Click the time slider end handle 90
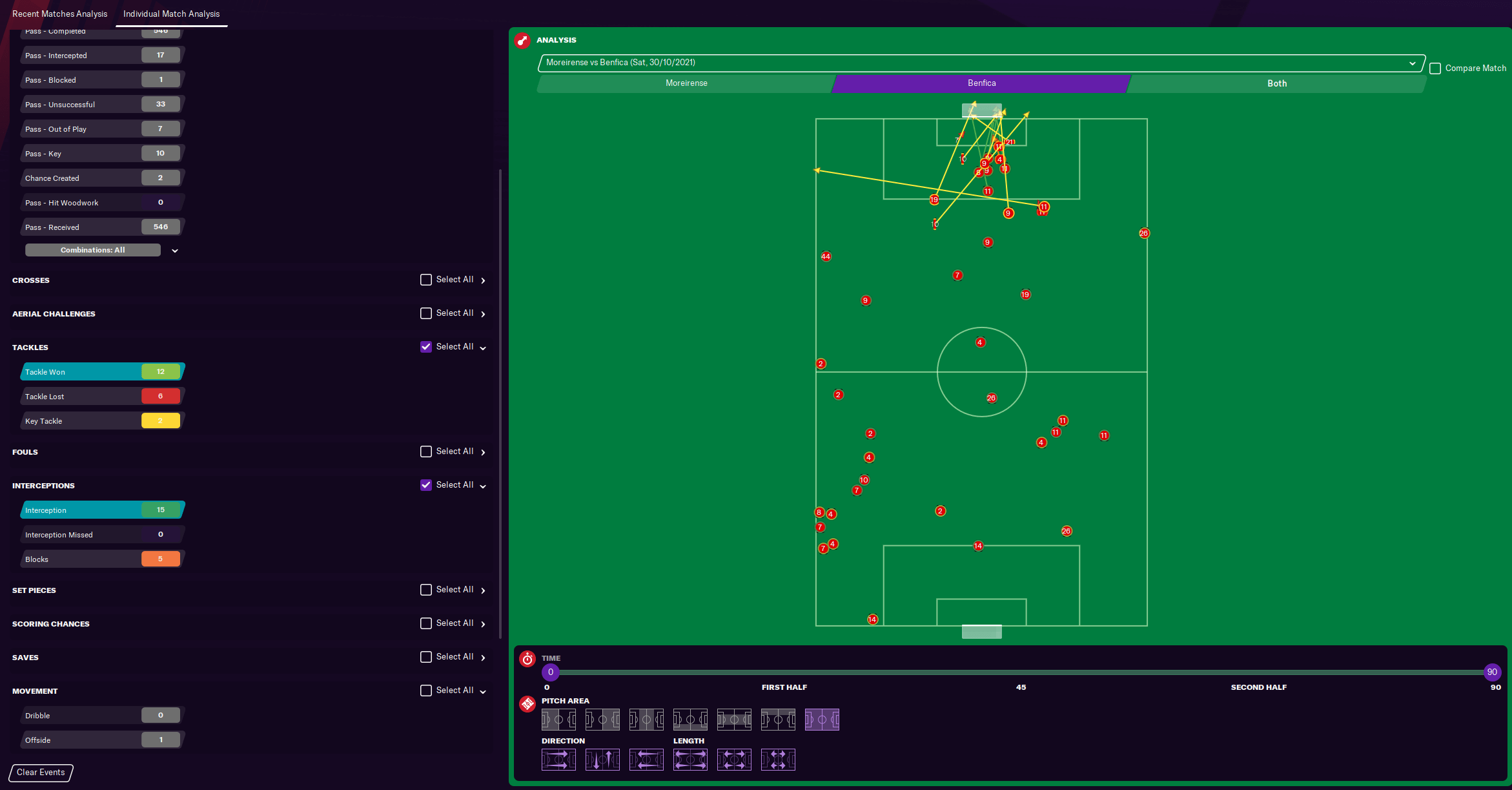The image size is (1512, 790). pos(1492,672)
